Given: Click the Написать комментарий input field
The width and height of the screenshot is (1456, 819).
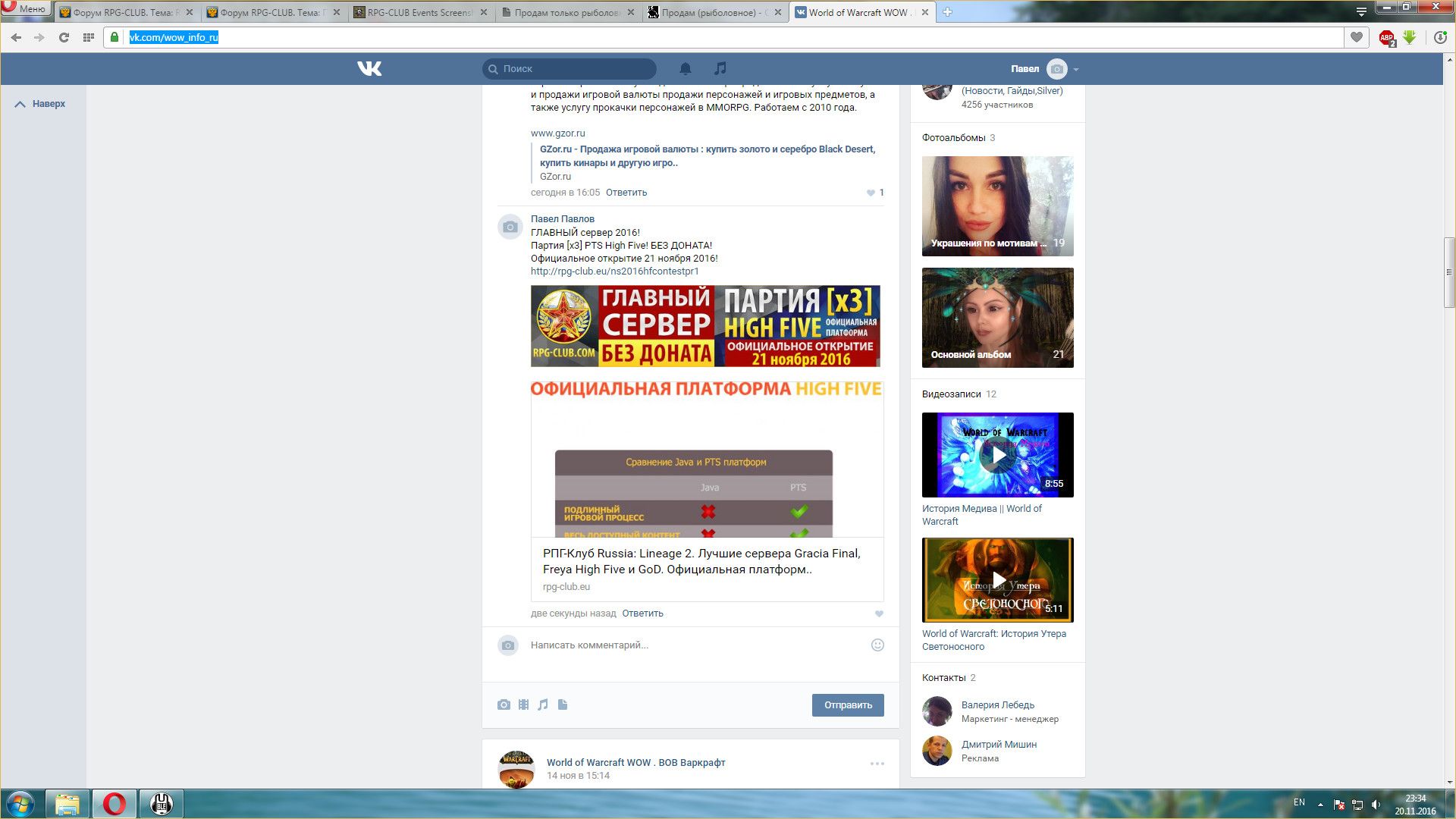Looking at the screenshot, I should (x=682, y=645).
